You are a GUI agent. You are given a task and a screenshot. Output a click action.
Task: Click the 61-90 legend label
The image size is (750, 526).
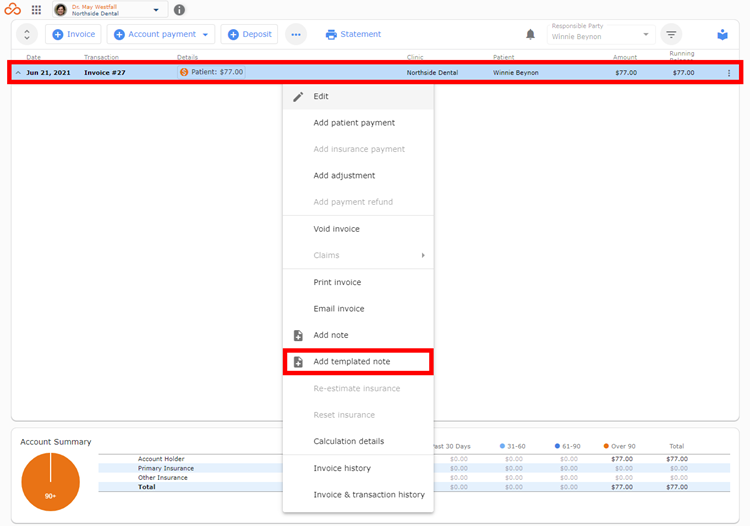[x=571, y=446]
